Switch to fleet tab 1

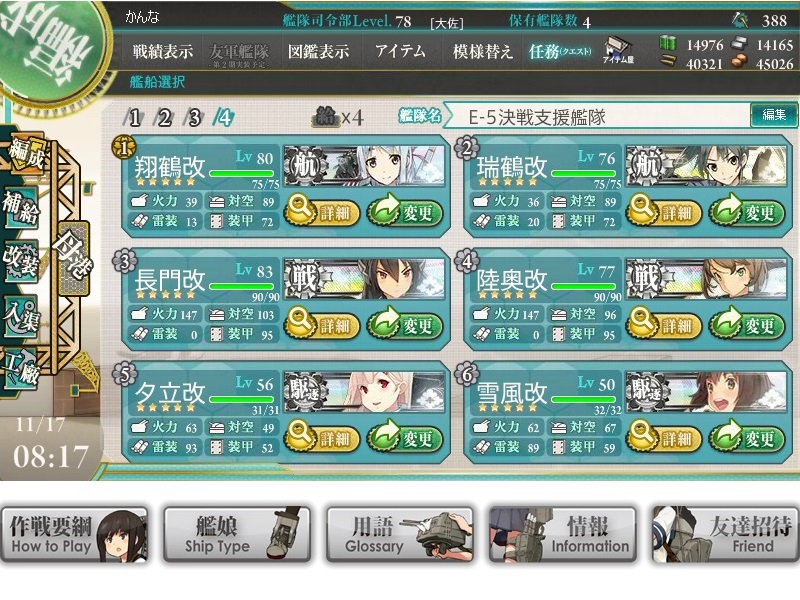point(134,118)
